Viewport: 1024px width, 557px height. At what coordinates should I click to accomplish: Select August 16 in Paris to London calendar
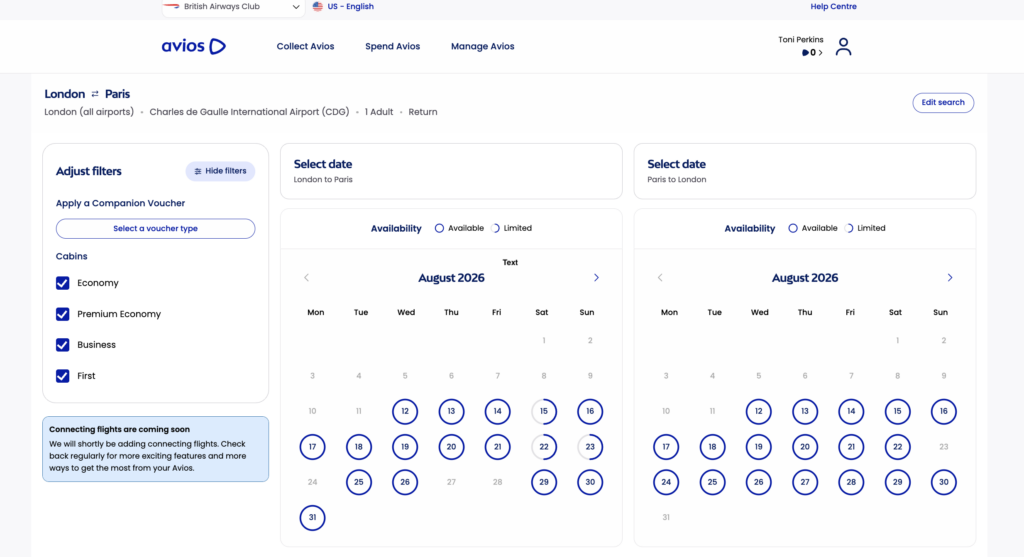click(944, 411)
